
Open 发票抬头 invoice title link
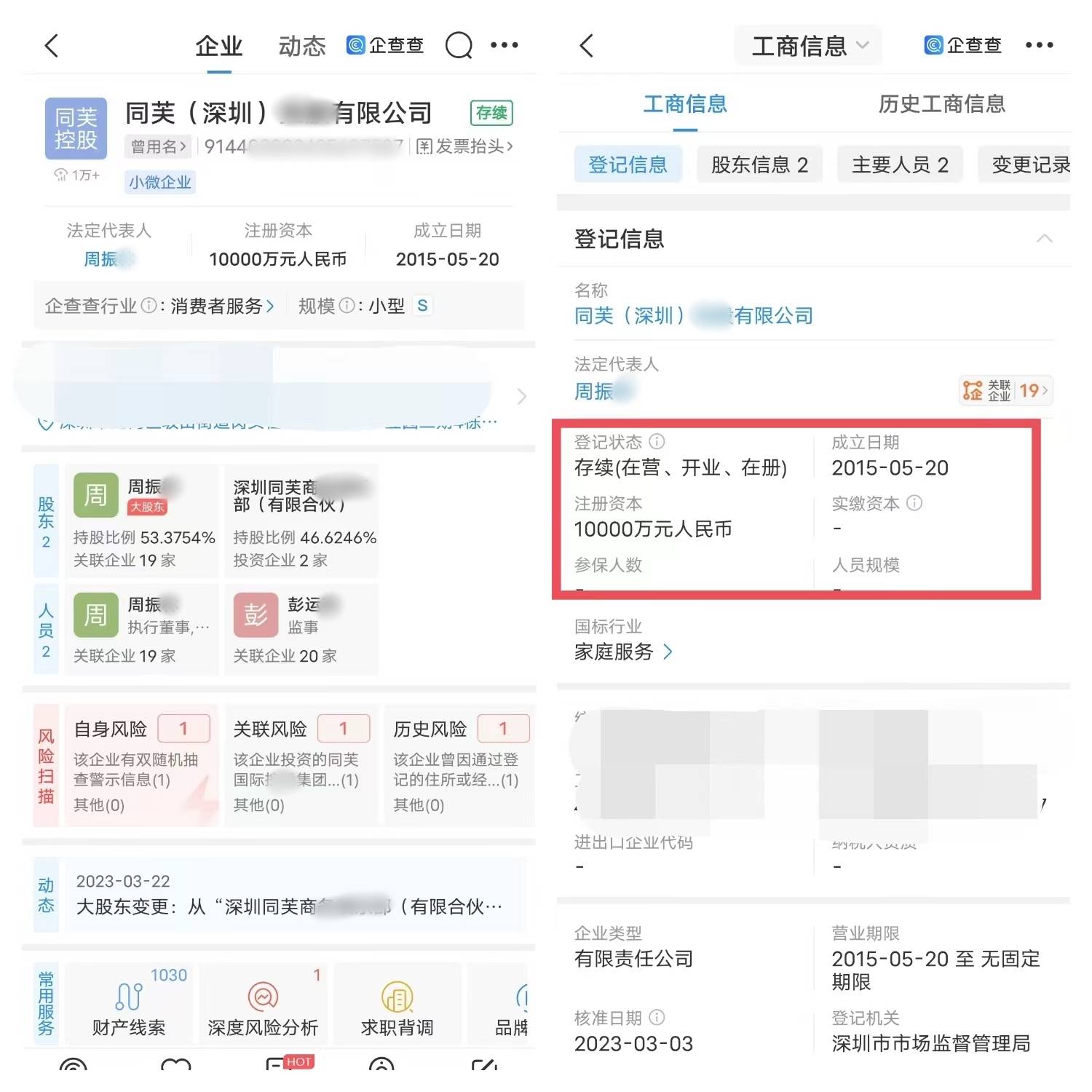point(464,147)
